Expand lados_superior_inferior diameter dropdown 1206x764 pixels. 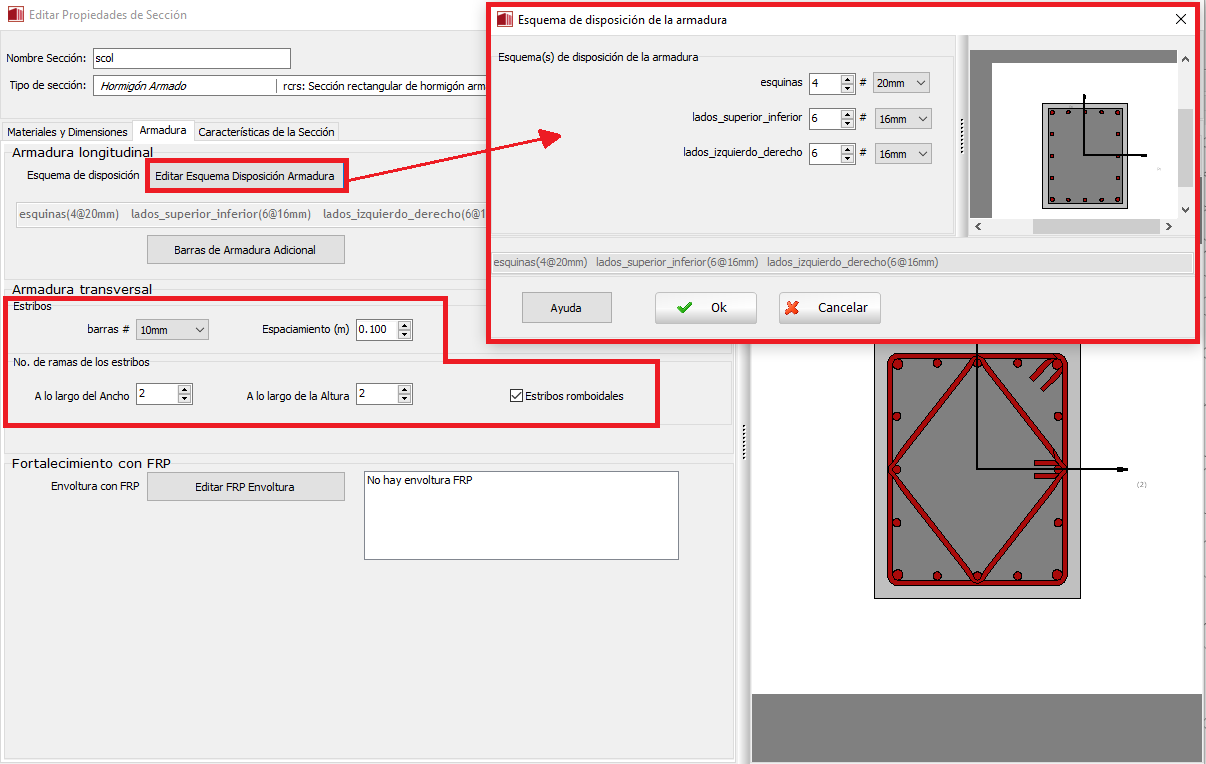coord(901,119)
